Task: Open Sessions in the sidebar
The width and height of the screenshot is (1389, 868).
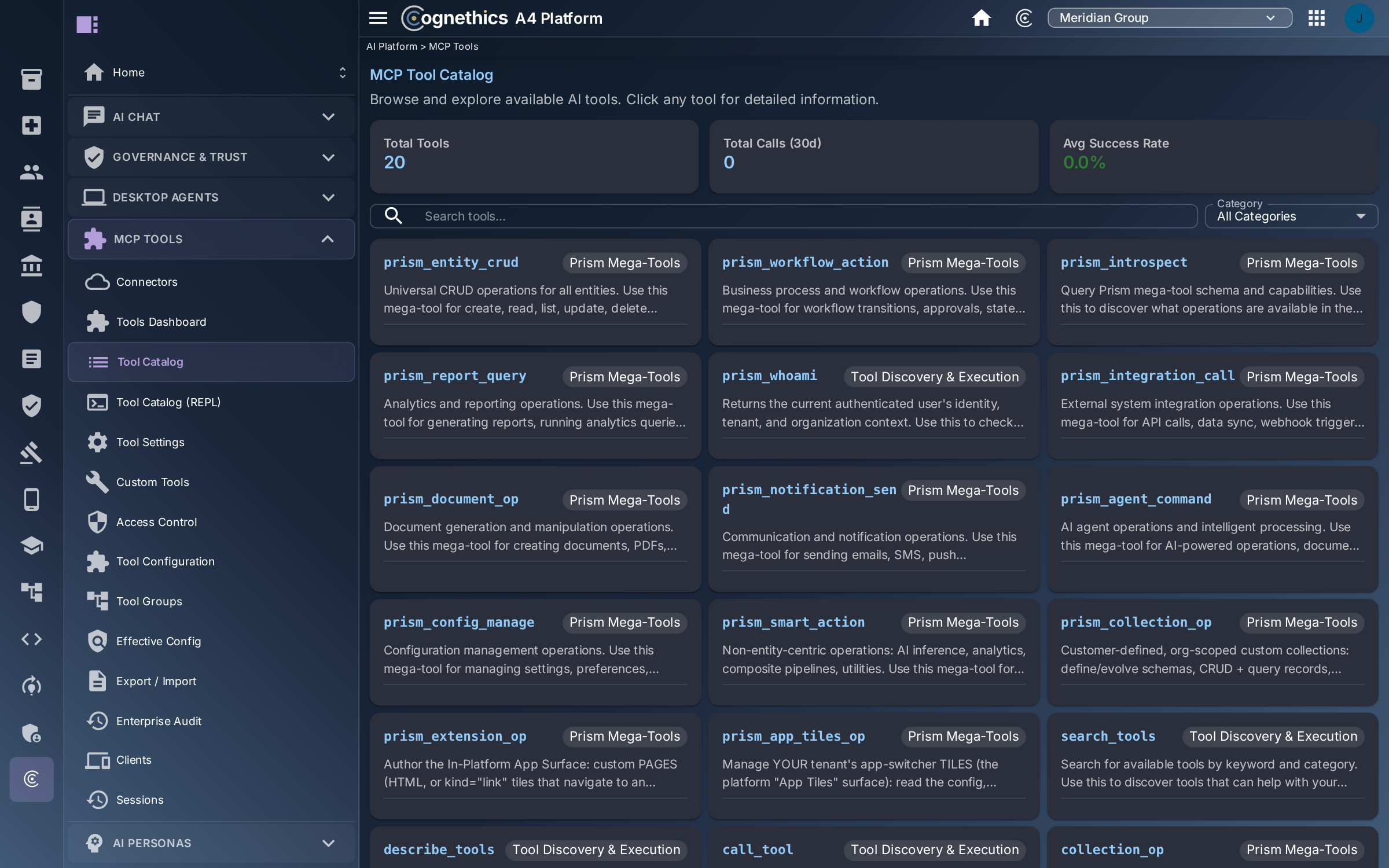Action: click(x=211, y=800)
